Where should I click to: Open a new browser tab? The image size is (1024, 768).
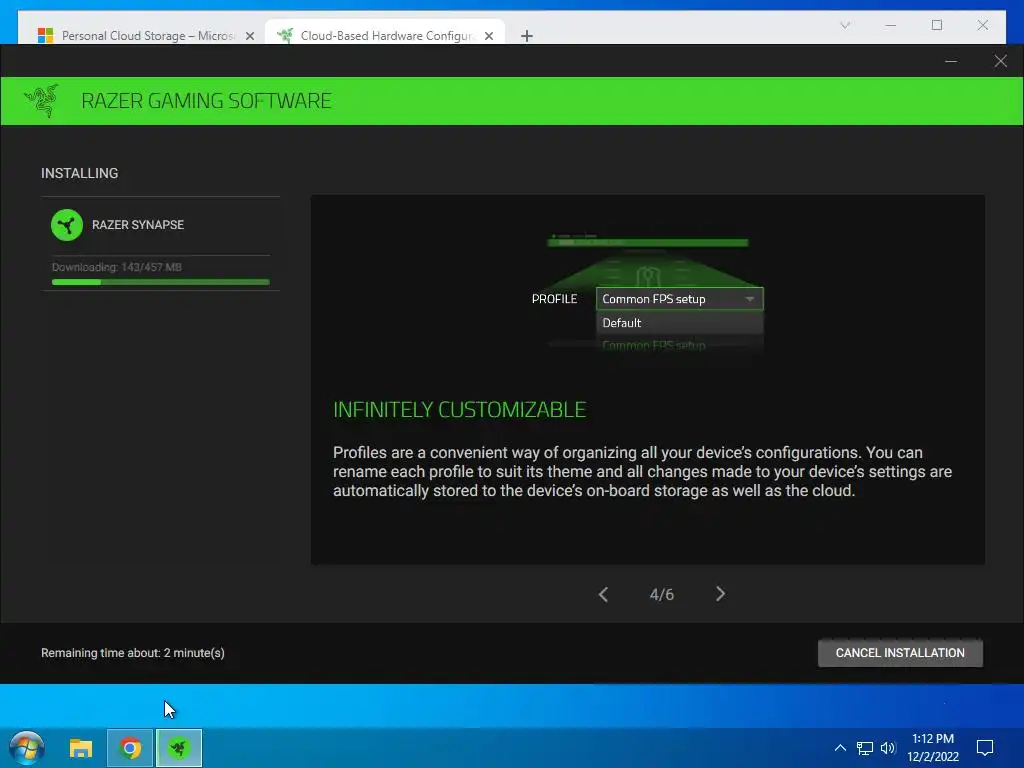pos(526,36)
